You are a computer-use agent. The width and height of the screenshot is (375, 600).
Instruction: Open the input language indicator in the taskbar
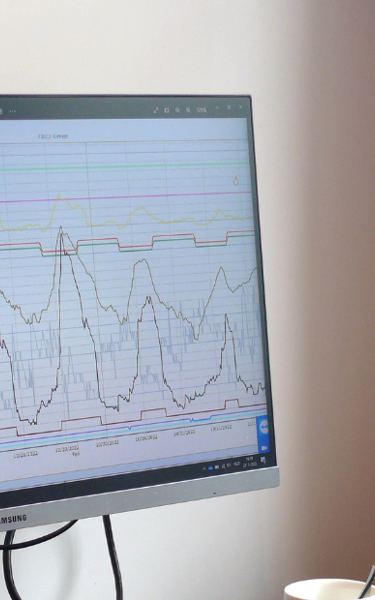[x=237, y=464]
